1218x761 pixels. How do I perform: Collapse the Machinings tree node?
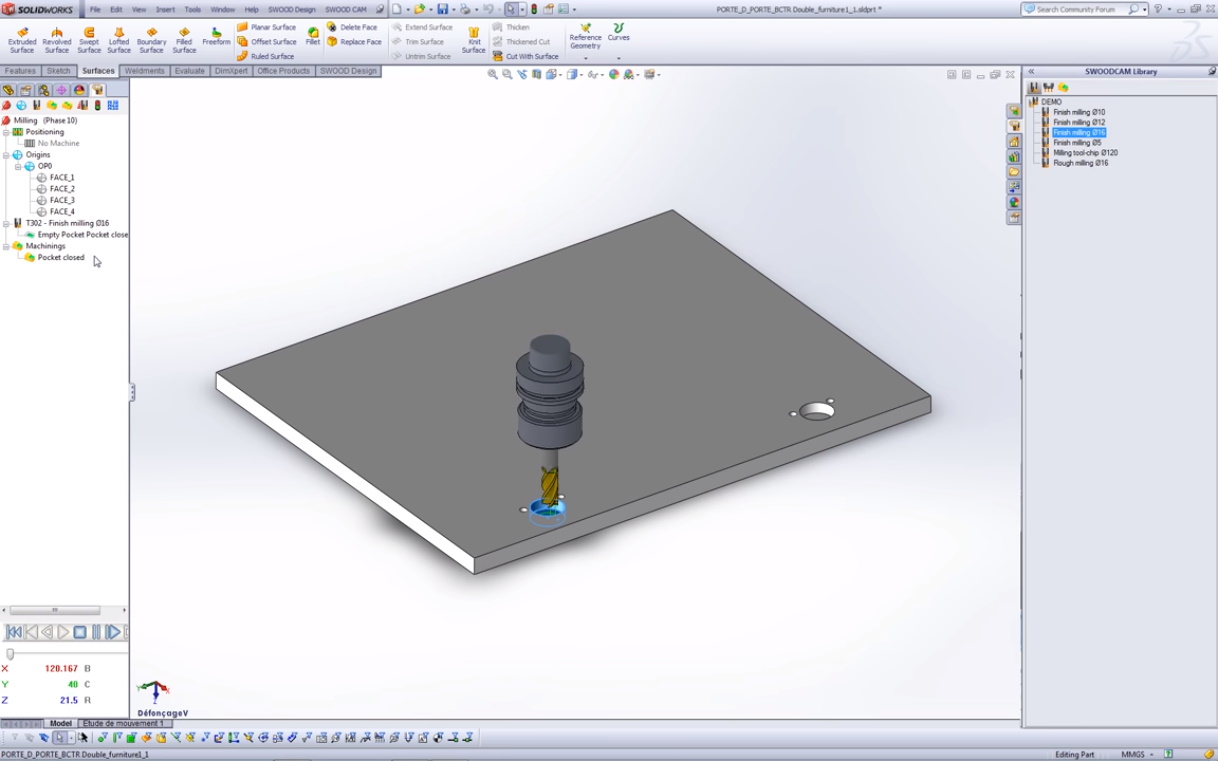coord(6,246)
